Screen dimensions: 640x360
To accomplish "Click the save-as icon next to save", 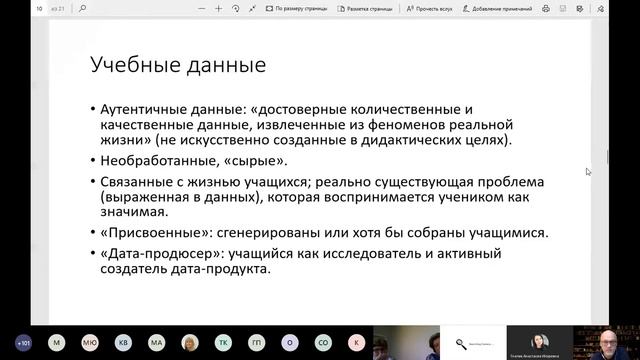I will (580, 9).
